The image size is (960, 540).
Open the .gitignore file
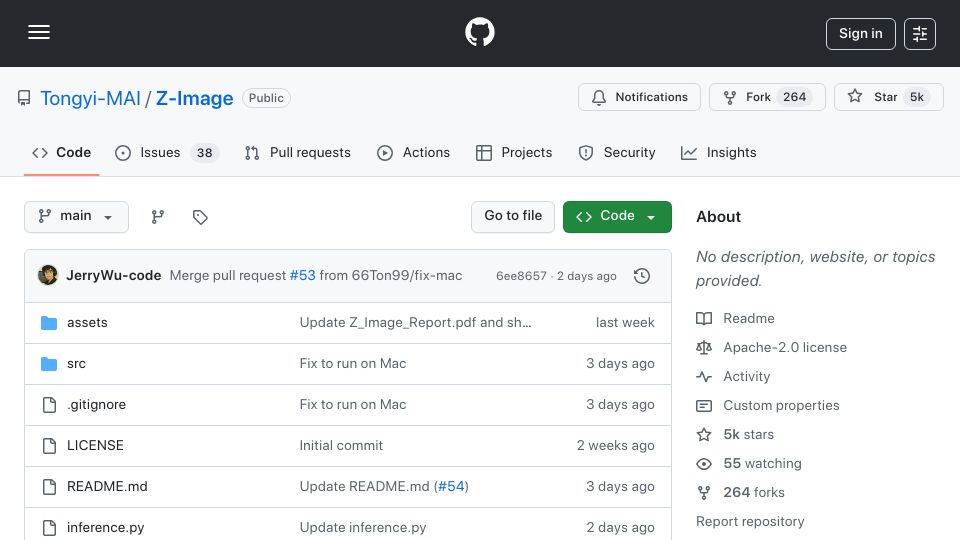coord(96,405)
